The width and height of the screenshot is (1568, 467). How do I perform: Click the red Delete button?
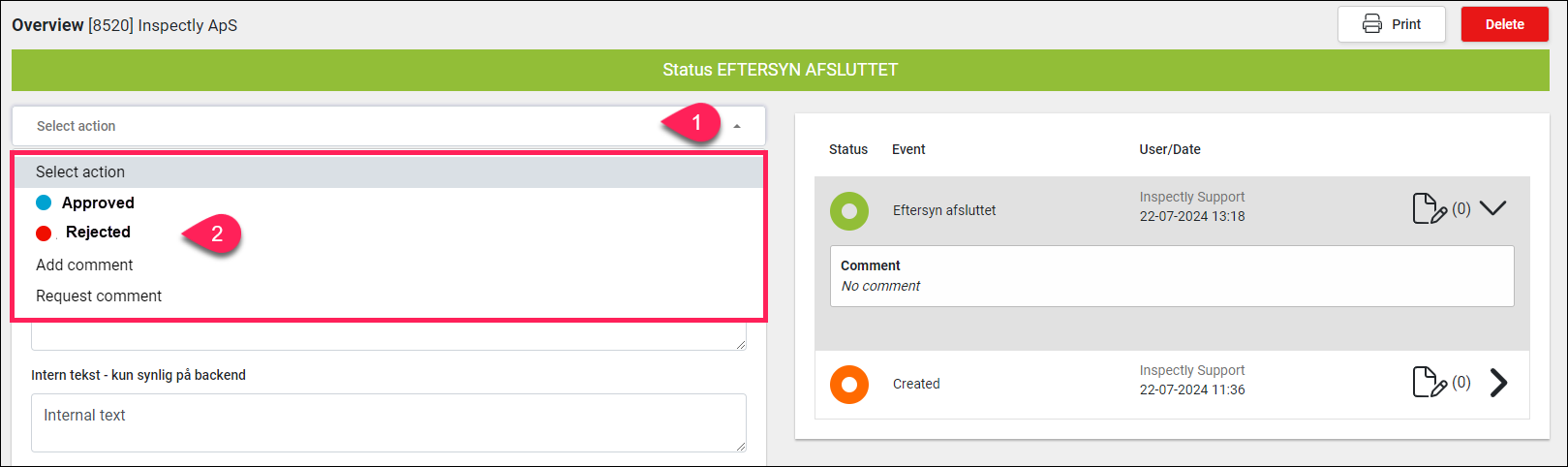tap(1505, 24)
